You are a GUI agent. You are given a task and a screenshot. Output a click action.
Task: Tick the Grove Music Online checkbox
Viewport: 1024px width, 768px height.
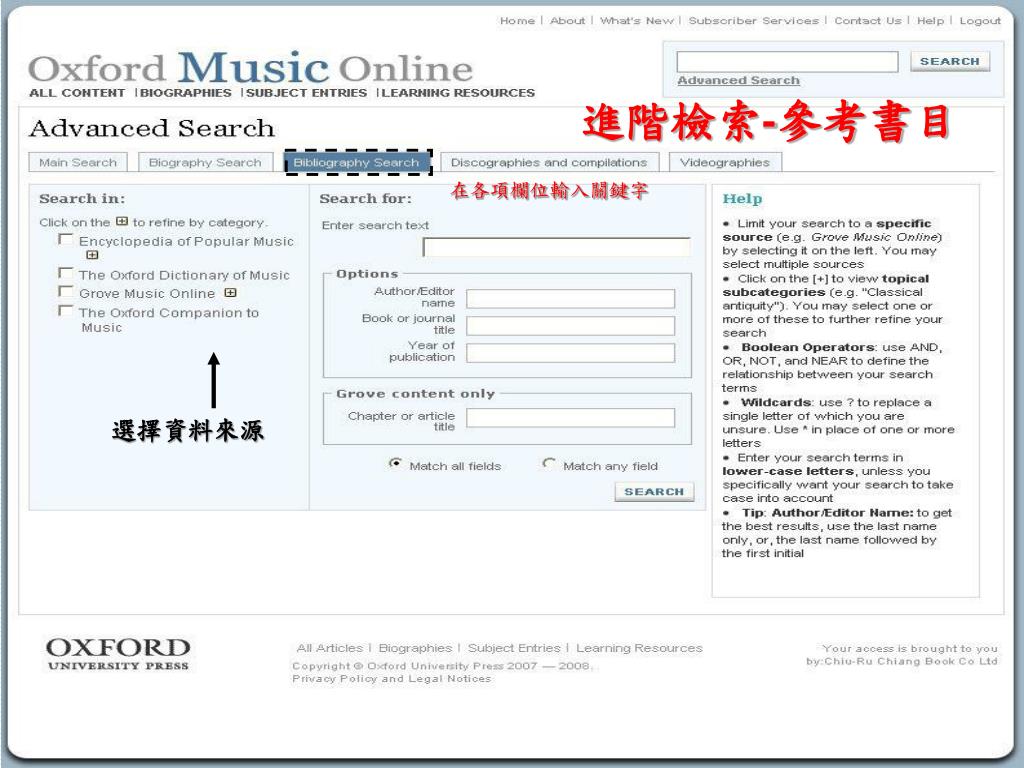(65, 291)
